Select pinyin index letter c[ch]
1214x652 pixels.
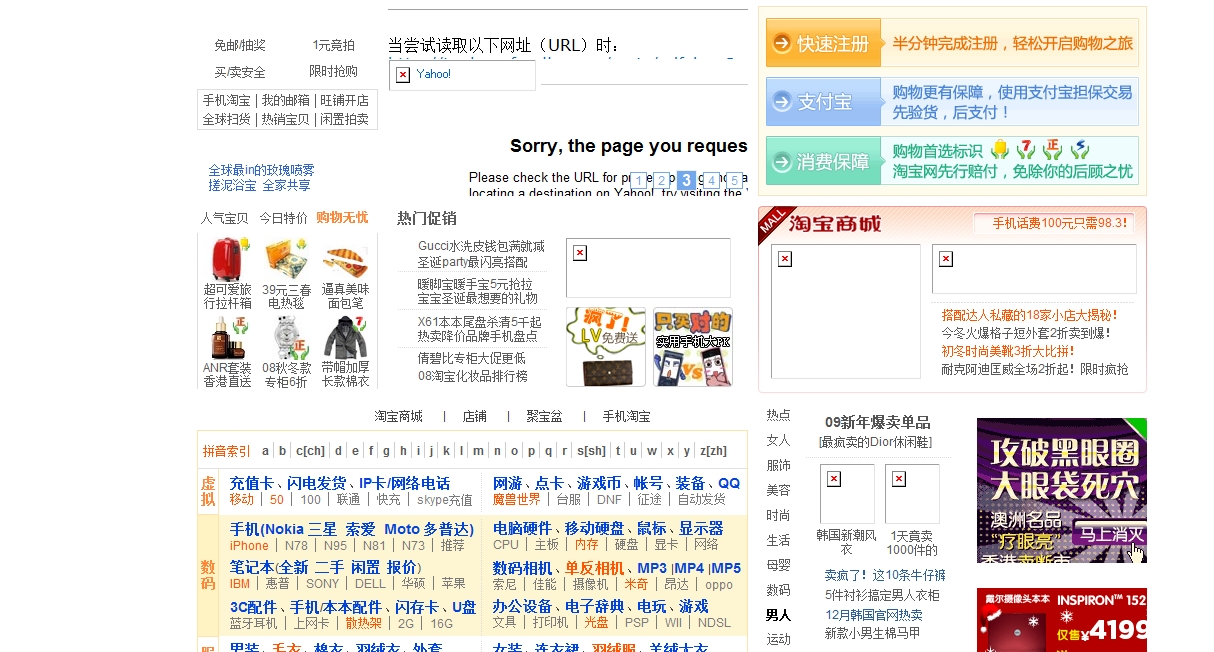[x=310, y=451]
